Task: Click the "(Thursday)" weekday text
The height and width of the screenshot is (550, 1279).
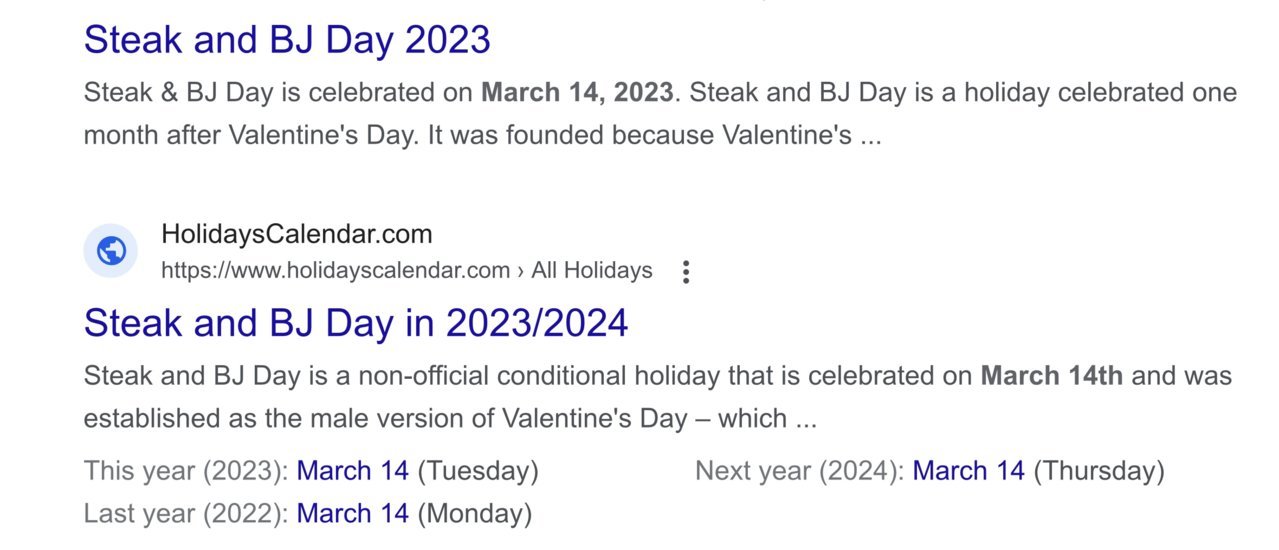Action: click(1099, 470)
